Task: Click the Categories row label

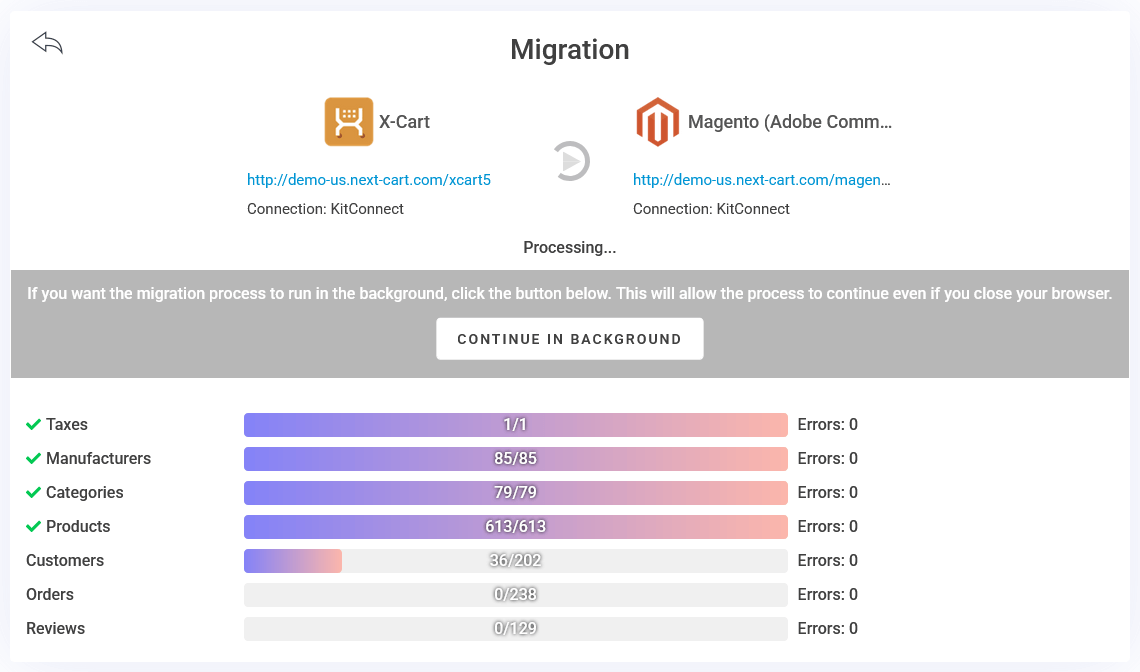Action: point(84,493)
